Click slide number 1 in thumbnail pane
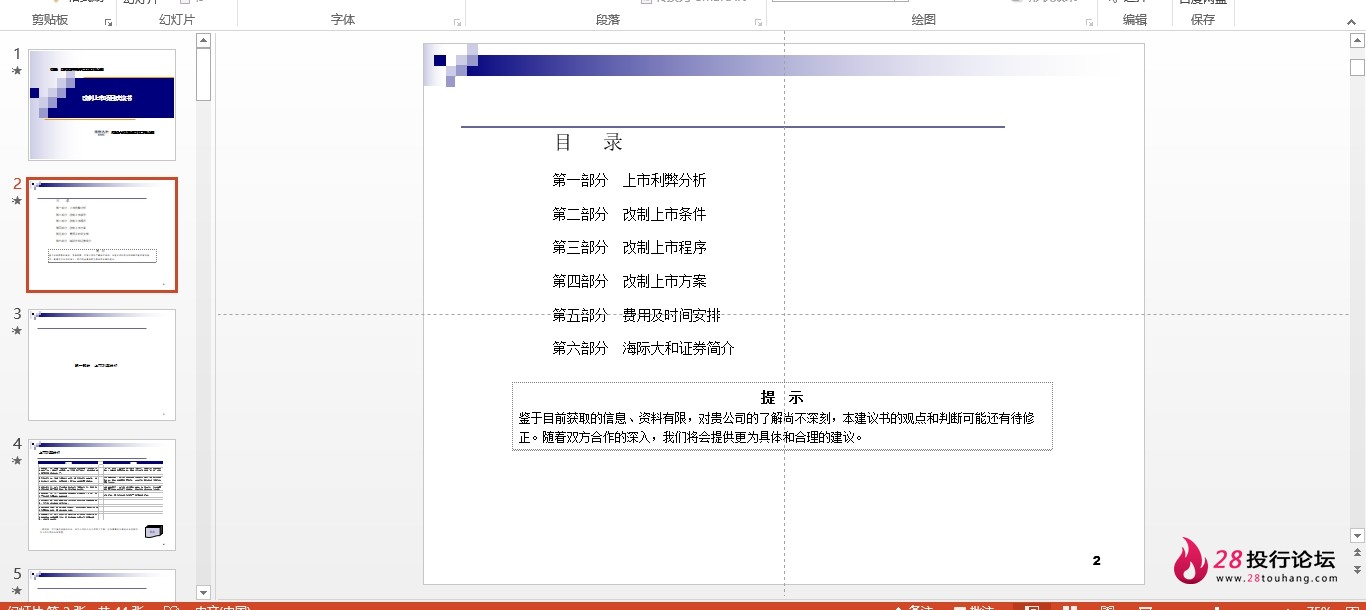Screen dimensions: 1366x610 [x=16, y=53]
